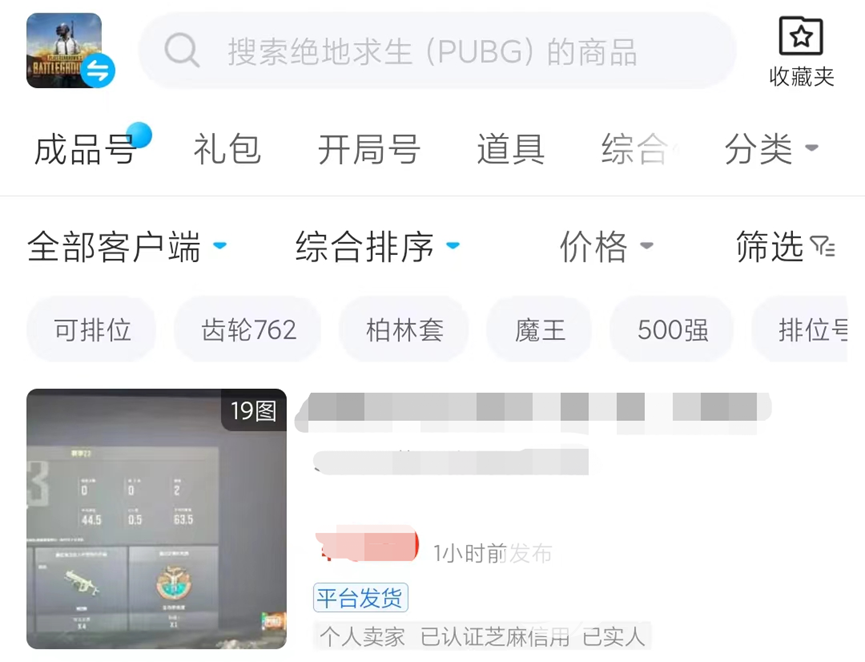Tap the blue dot on 成品号
This screenshot has width=865, height=662.
point(138,135)
